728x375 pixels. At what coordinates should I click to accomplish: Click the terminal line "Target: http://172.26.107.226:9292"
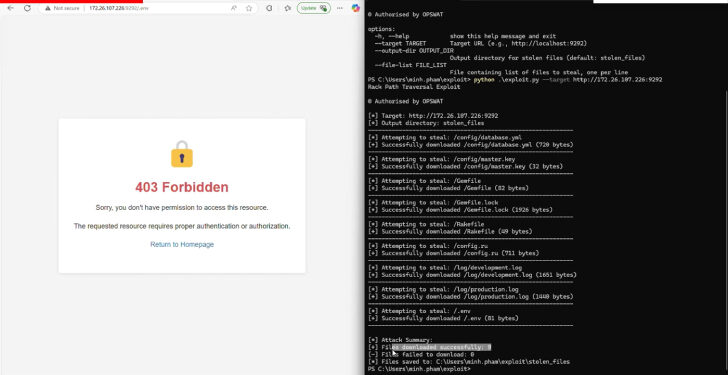(x=433, y=116)
